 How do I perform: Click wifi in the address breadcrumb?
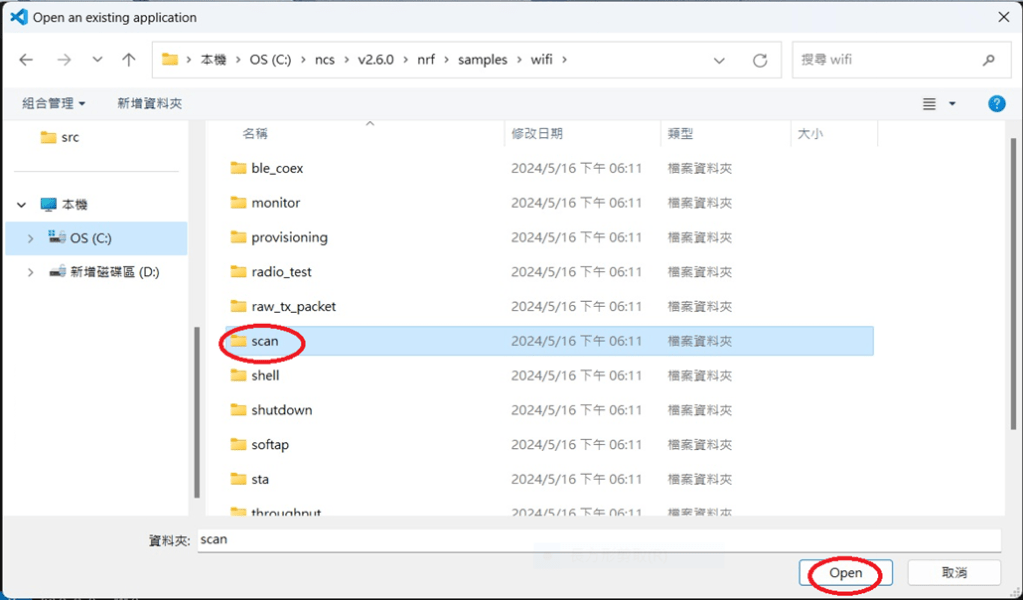coord(542,60)
